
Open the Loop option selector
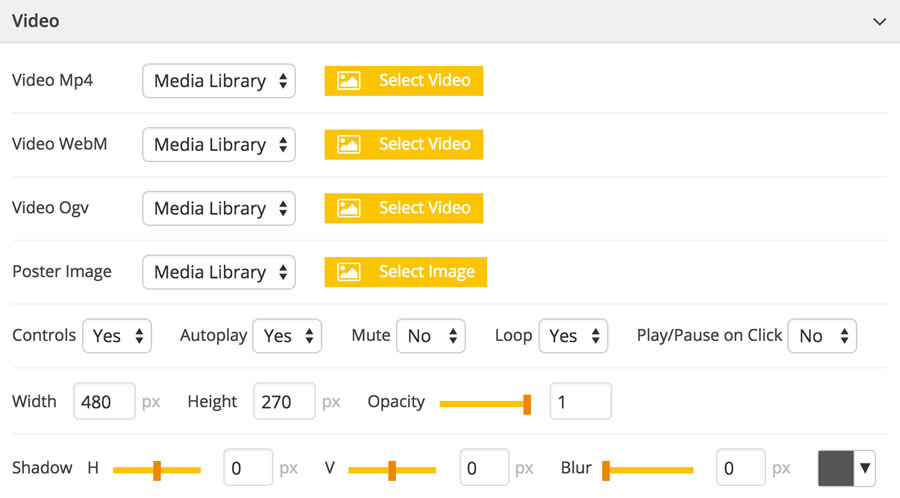pos(573,336)
